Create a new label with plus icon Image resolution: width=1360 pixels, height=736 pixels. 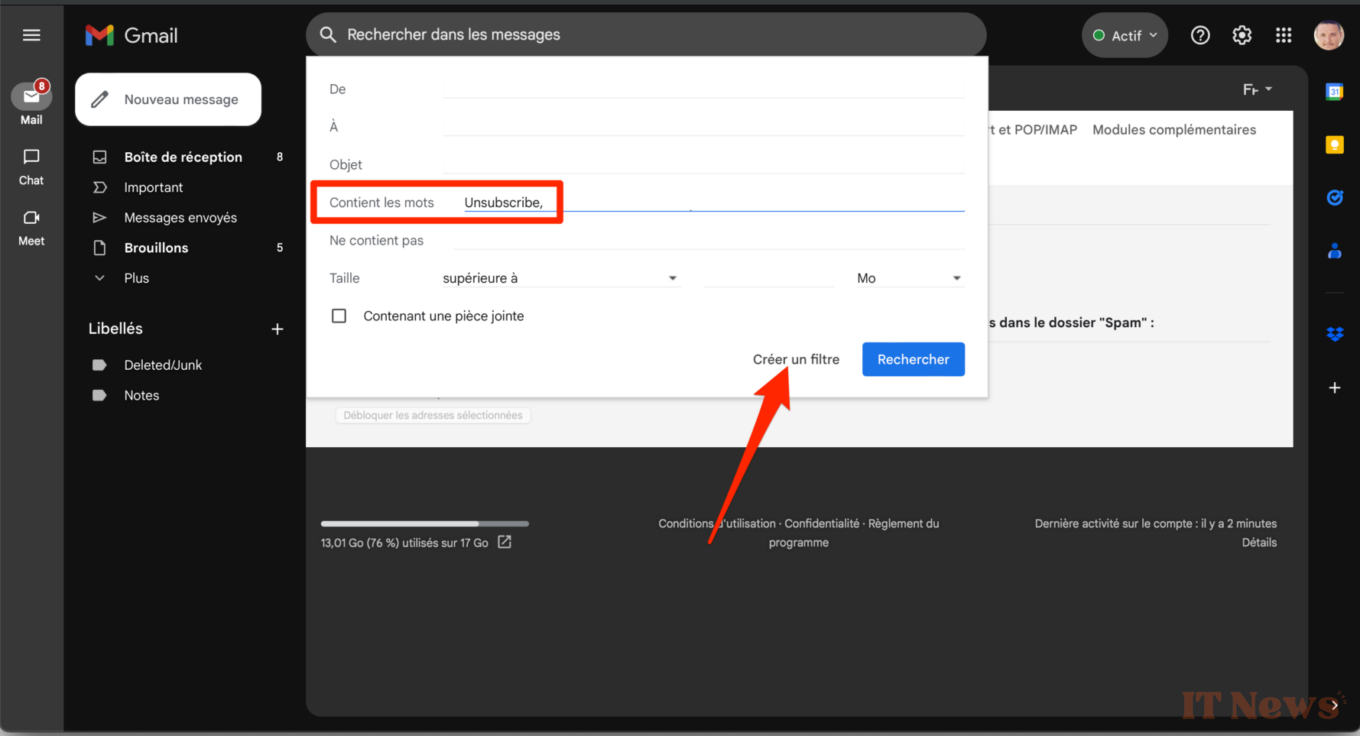(x=277, y=329)
